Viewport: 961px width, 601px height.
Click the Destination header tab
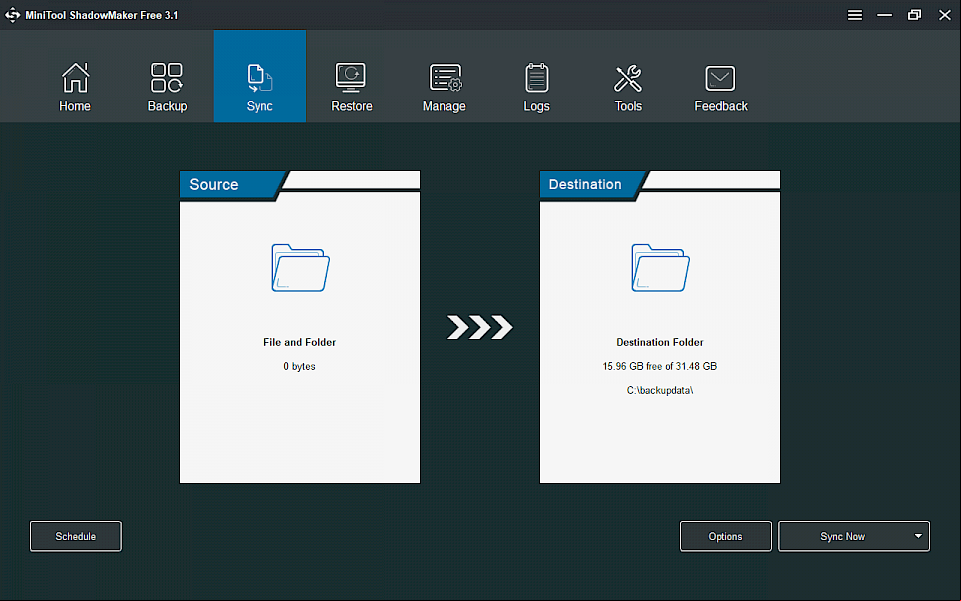point(590,184)
